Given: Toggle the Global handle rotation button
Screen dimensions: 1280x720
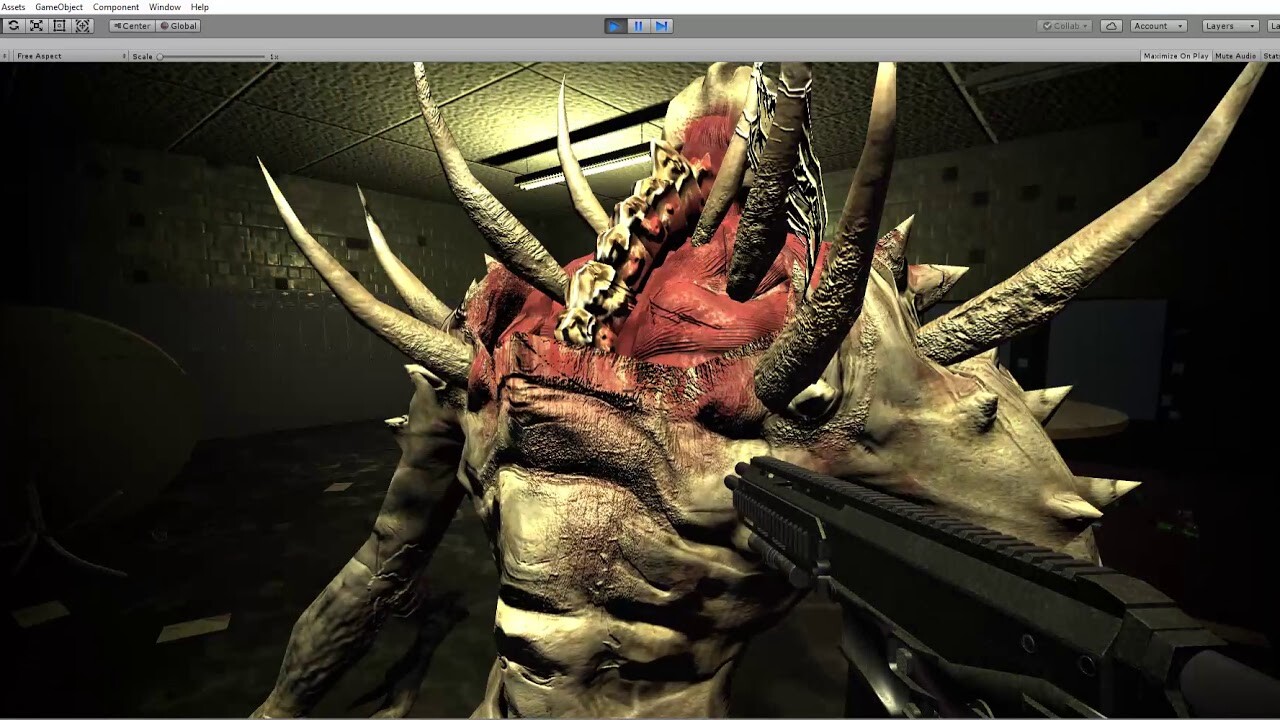Looking at the screenshot, I should coord(178,26).
